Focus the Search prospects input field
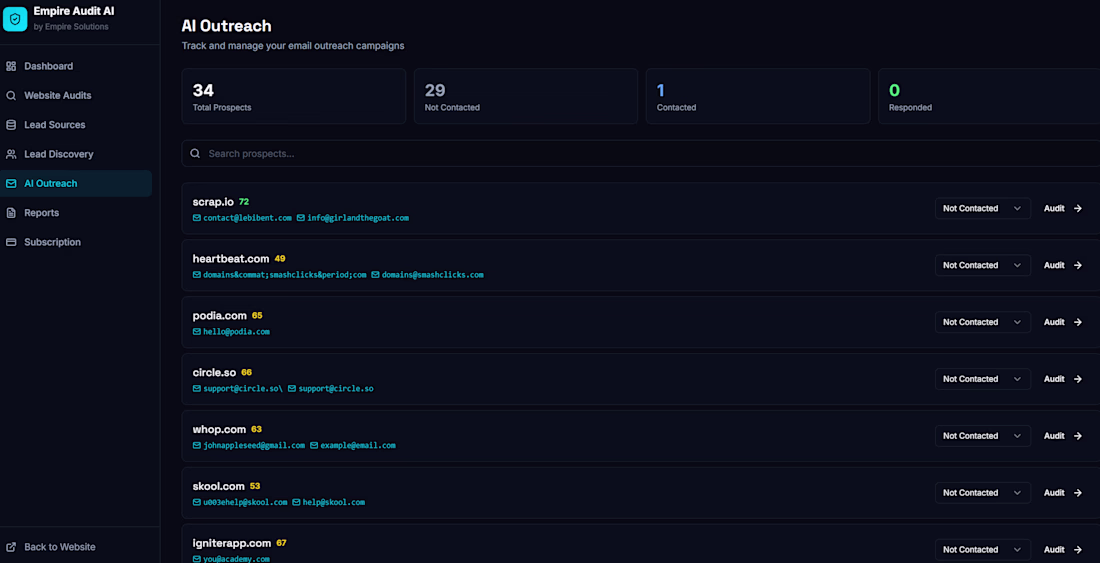This screenshot has width=1100, height=563. pyautogui.click(x=640, y=154)
